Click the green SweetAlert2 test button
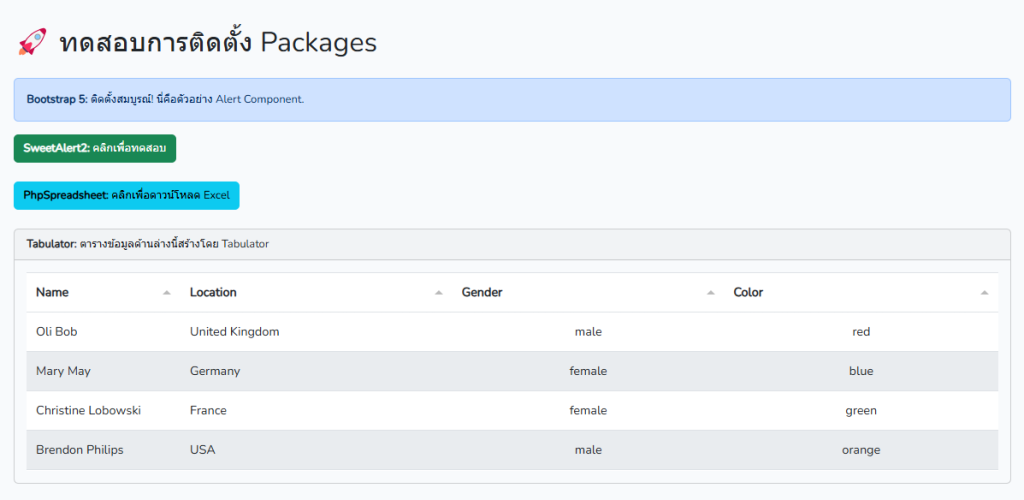The width and height of the screenshot is (1024, 500). click(x=95, y=148)
